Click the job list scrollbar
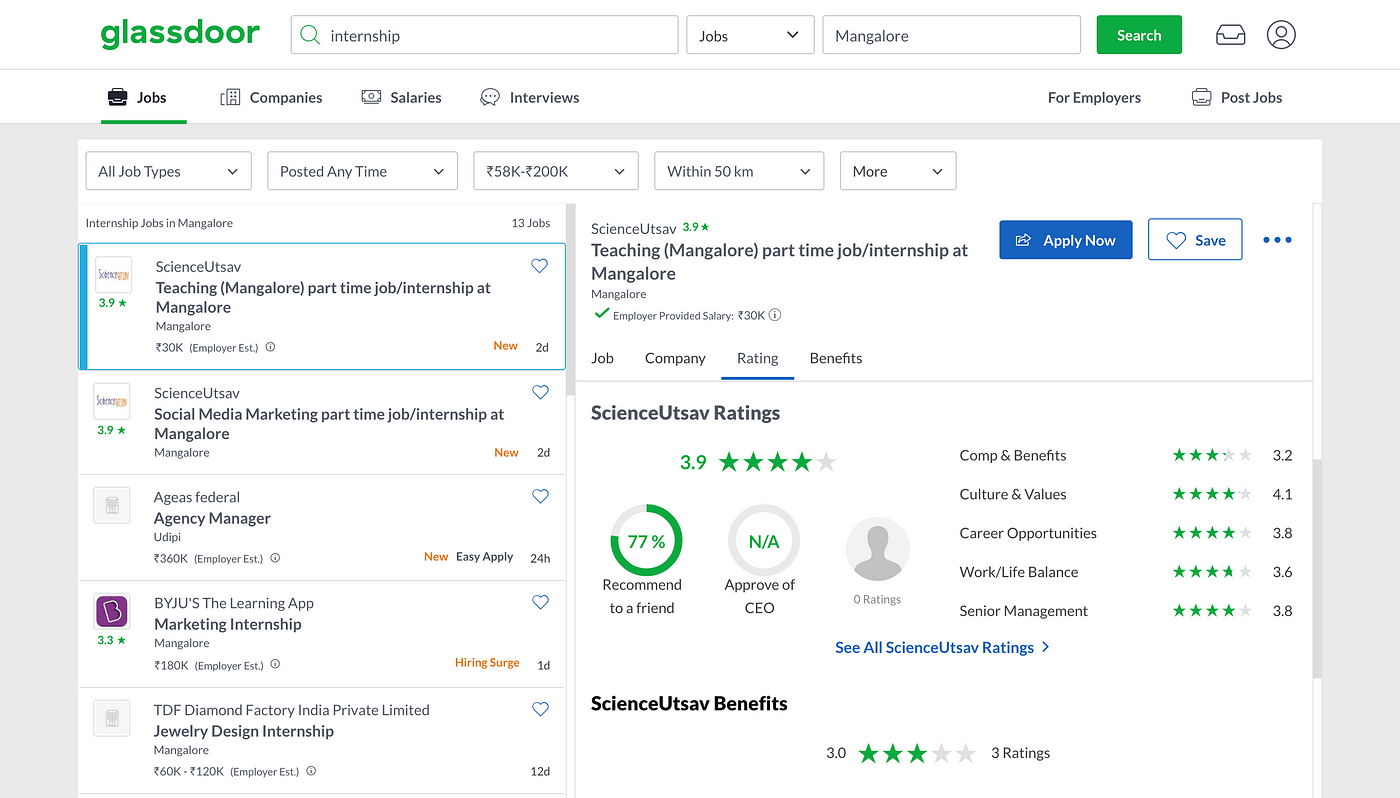The width and height of the screenshot is (1400, 798). (570, 300)
